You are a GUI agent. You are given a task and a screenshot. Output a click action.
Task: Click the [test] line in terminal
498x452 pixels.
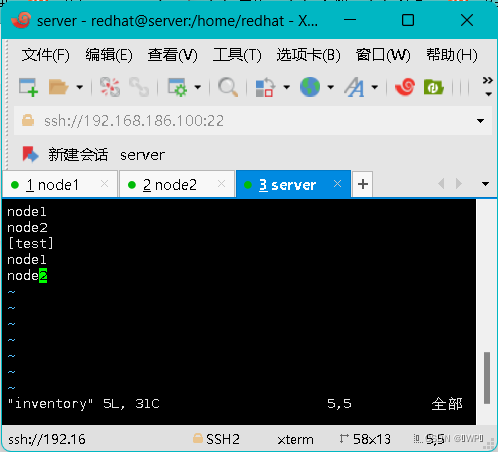[30, 244]
